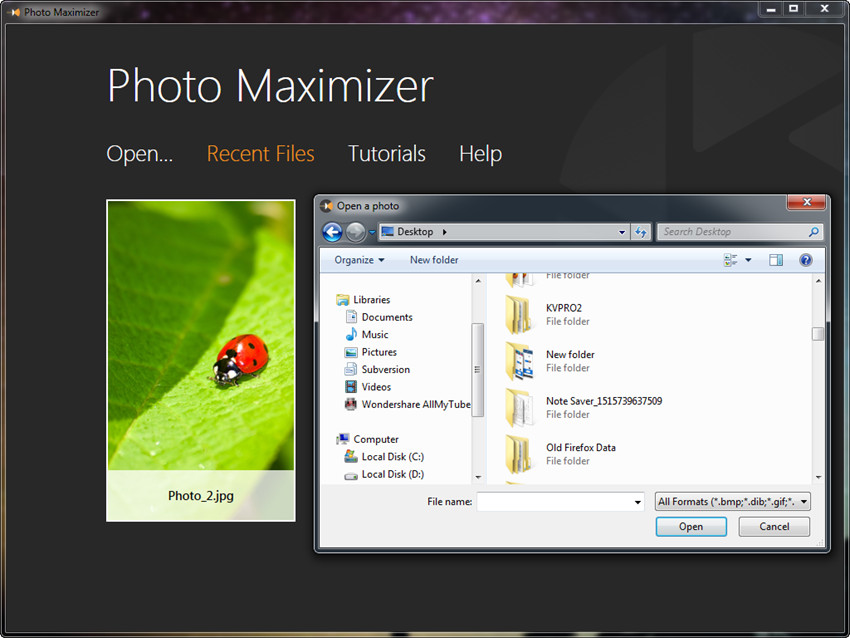850x638 pixels.
Task: Open the view options dropdown arrow
Action: pyautogui.click(x=748, y=260)
